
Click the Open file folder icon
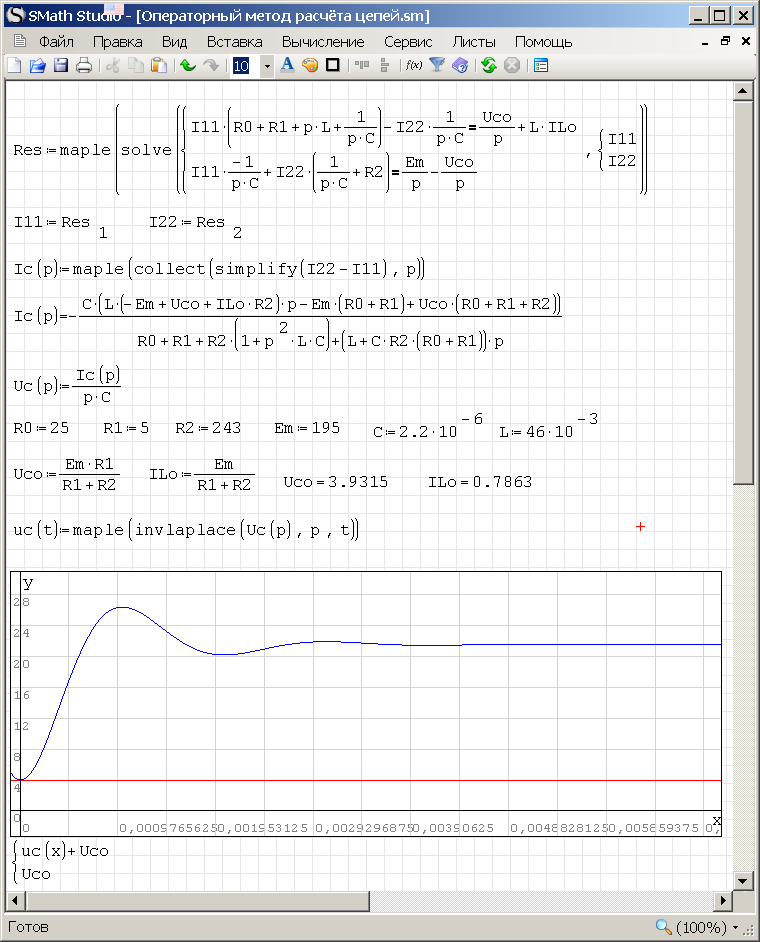37,66
